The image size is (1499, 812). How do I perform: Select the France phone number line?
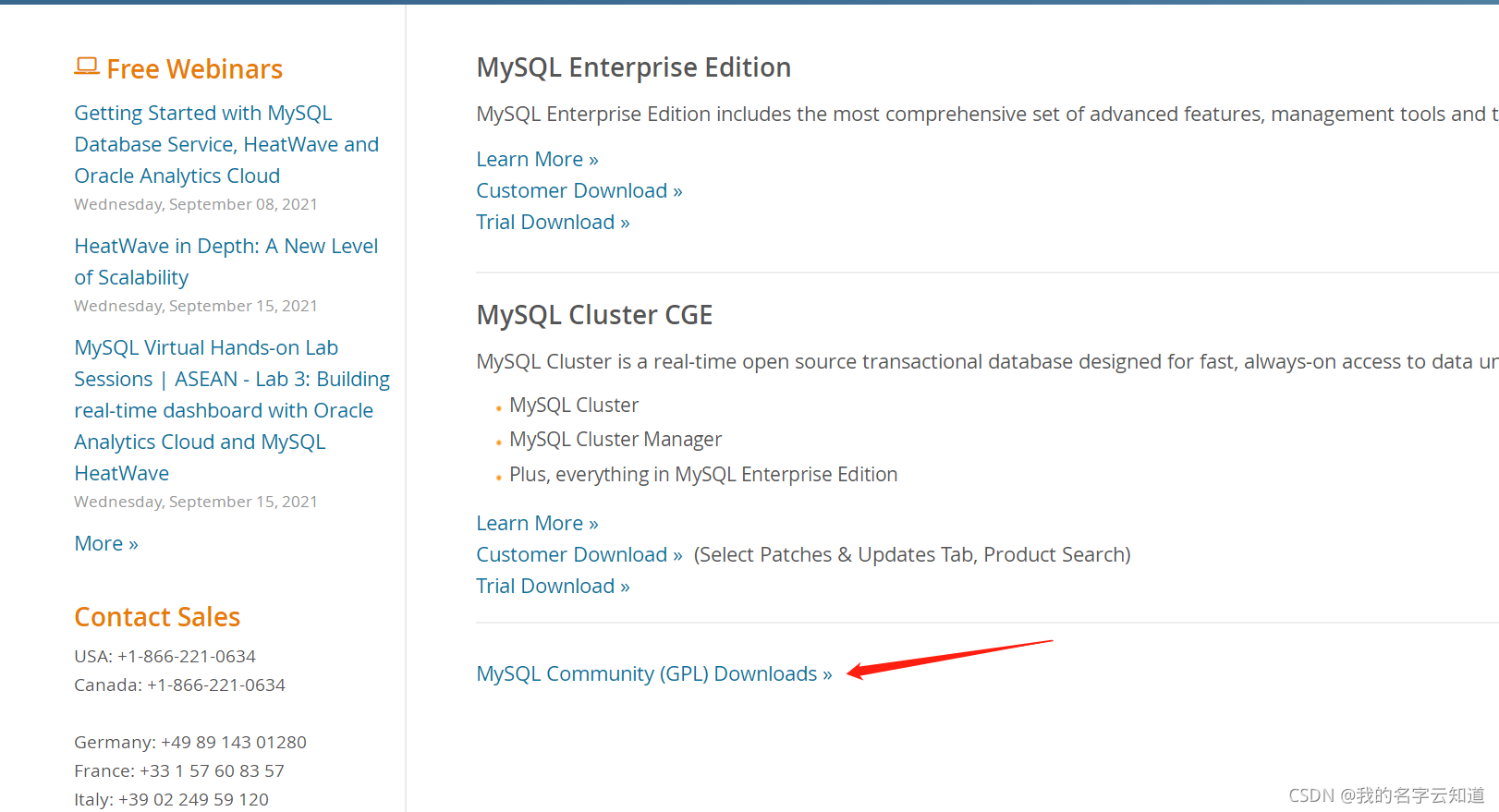click(x=179, y=770)
